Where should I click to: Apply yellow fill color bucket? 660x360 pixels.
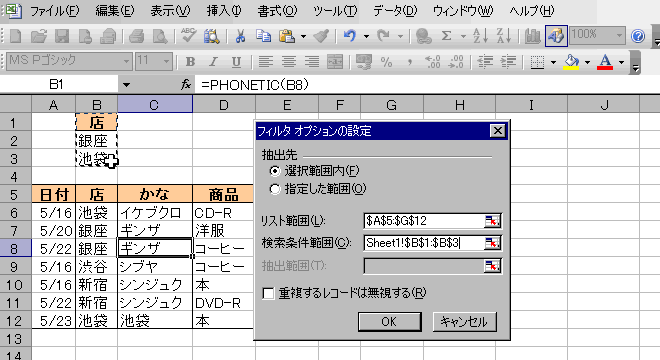[x=572, y=62]
